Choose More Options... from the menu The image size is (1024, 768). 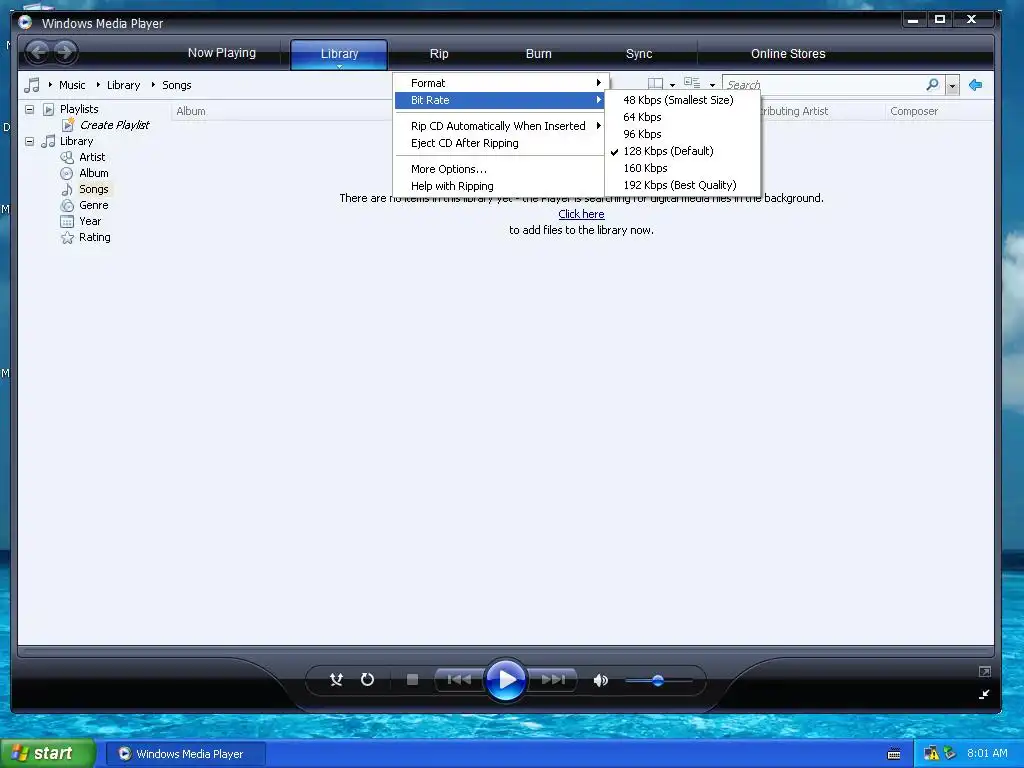[x=500, y=169]
